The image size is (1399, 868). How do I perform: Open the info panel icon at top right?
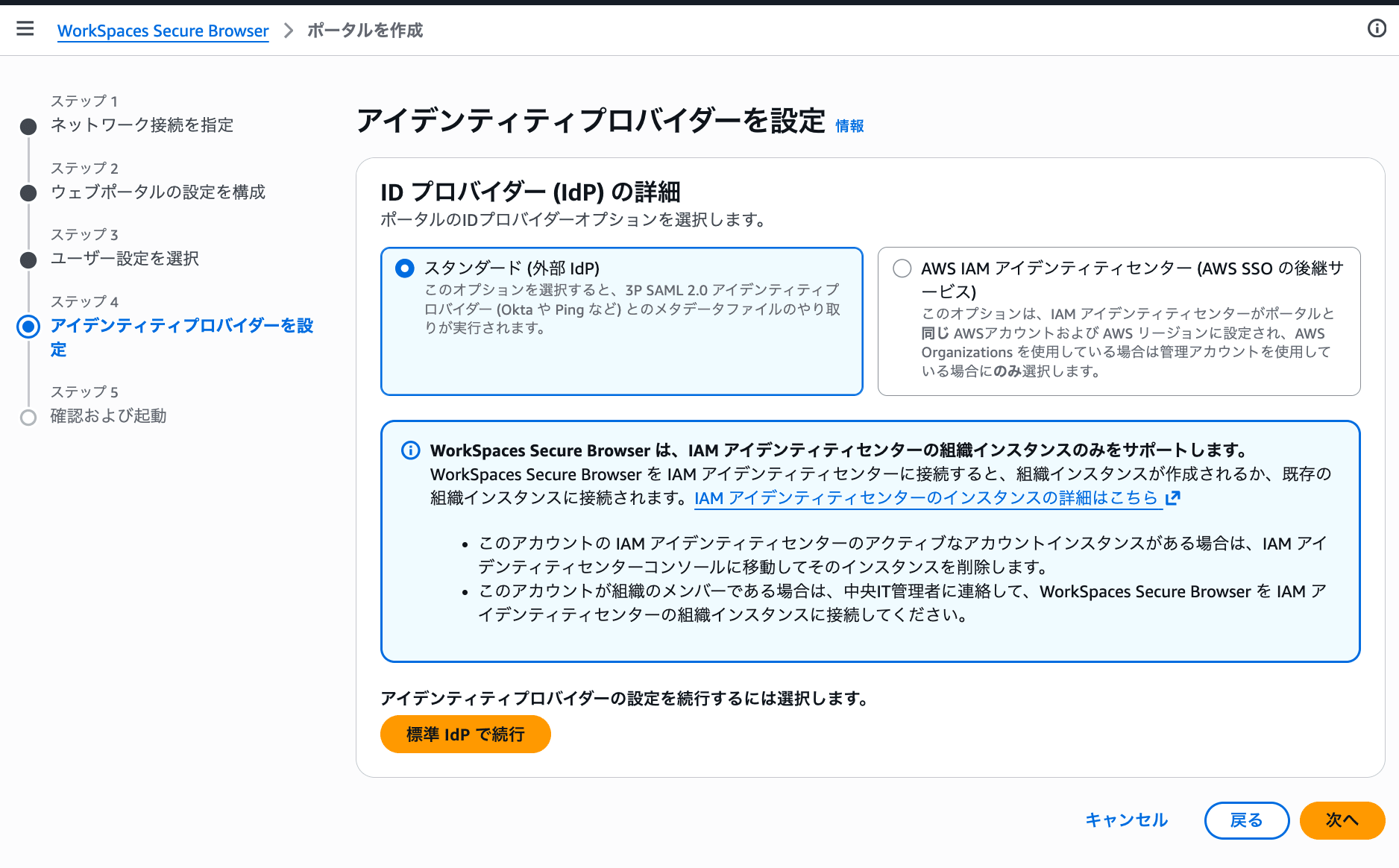pyautogui.click(x=1377, y=28)
